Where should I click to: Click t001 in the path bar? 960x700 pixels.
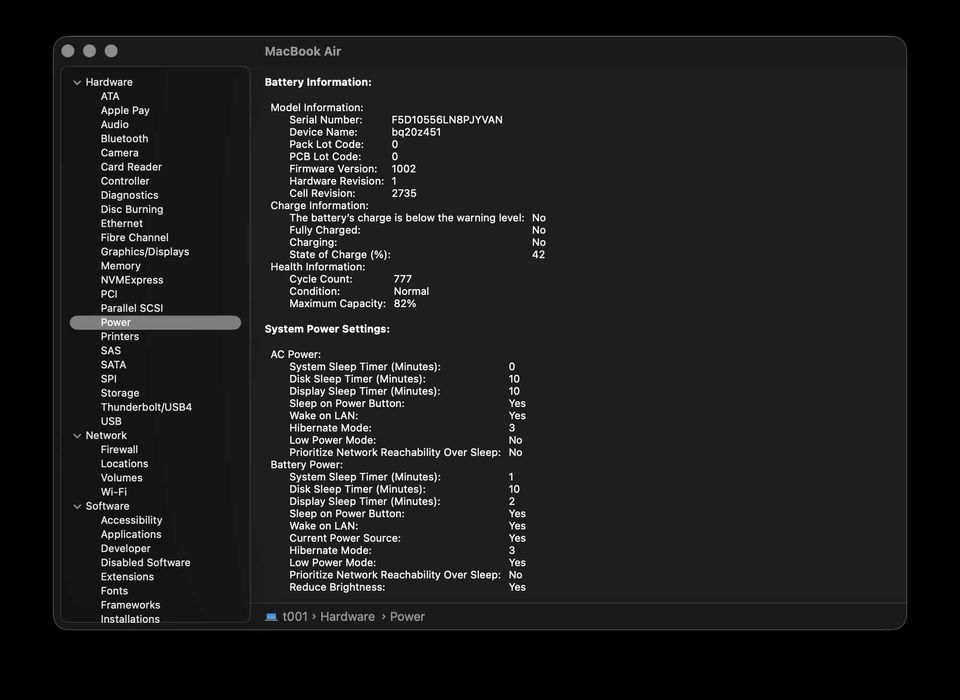pos(295,617)
